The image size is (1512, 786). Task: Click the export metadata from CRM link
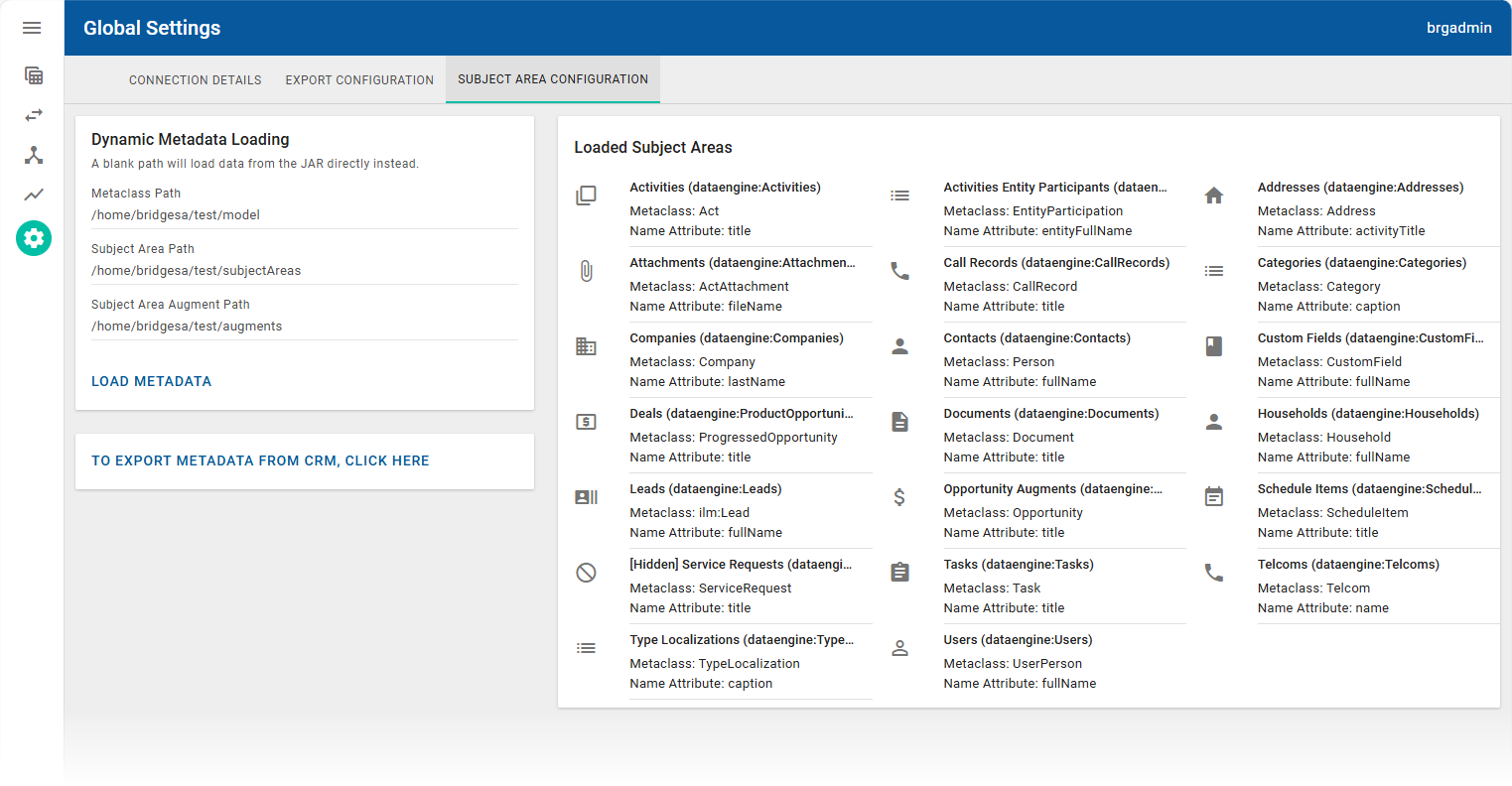coord(260,460)
